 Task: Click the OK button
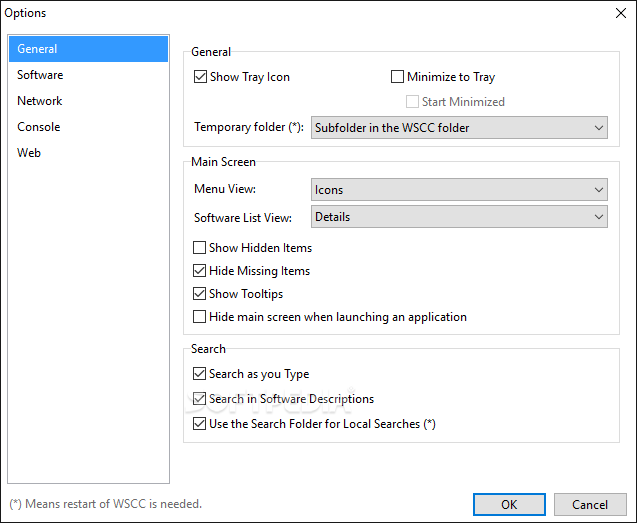tap(509, 504)
